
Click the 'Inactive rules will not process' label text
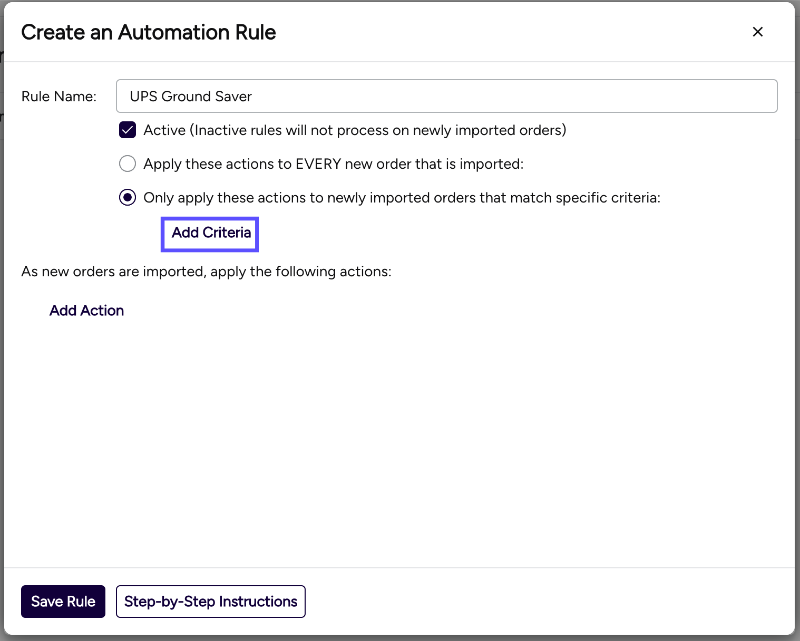coord(378,130)
